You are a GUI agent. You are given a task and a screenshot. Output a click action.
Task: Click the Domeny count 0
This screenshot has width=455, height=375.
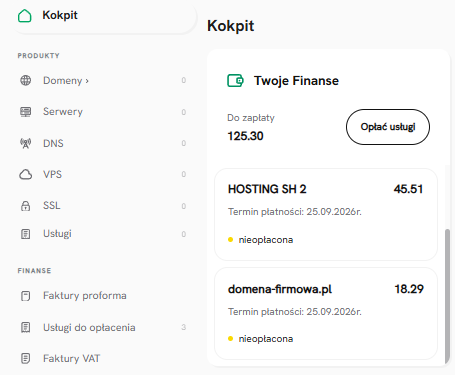pos(184,80)
